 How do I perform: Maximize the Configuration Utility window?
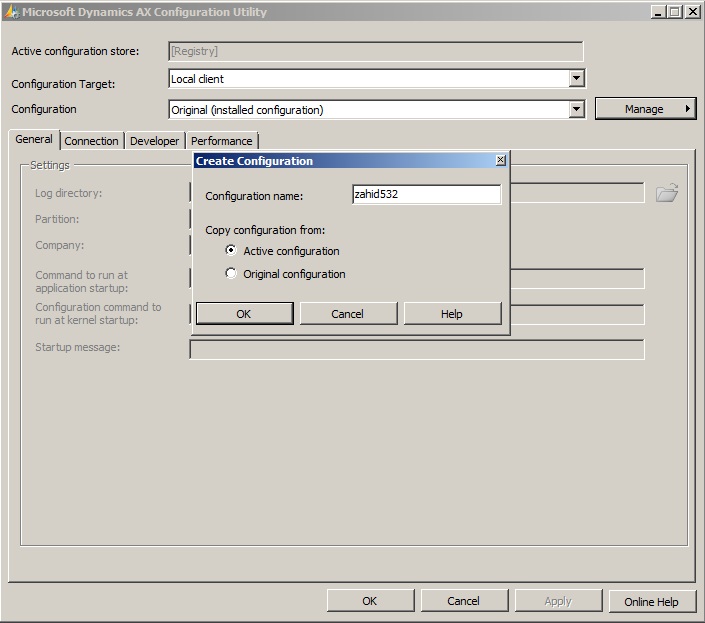point(674,12)
